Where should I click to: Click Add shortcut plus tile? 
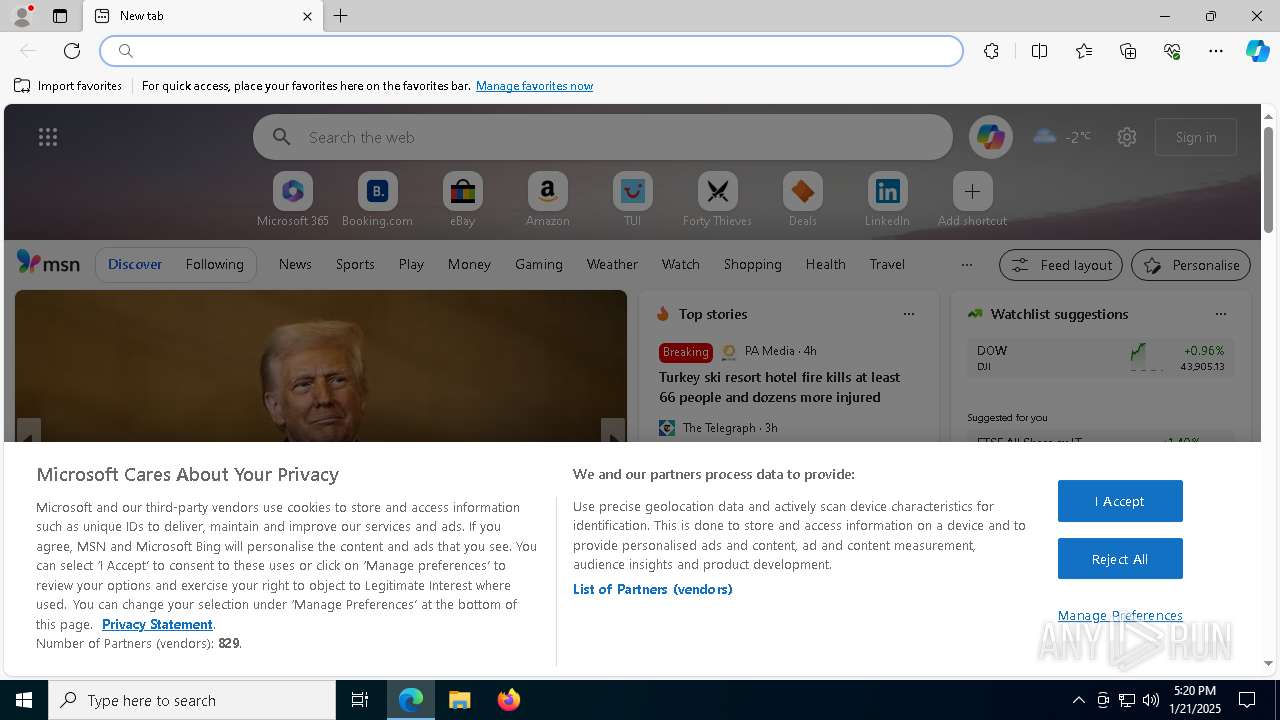[972, 199]
